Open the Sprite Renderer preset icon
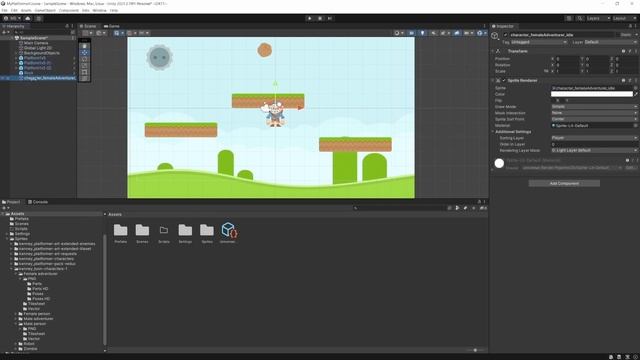 click(630, 80)
